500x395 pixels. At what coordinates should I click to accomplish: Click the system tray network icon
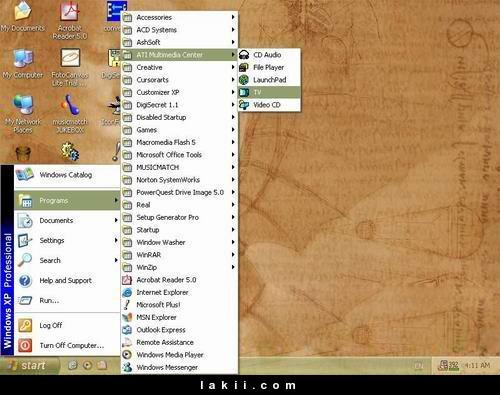click(x=443, y=365)
